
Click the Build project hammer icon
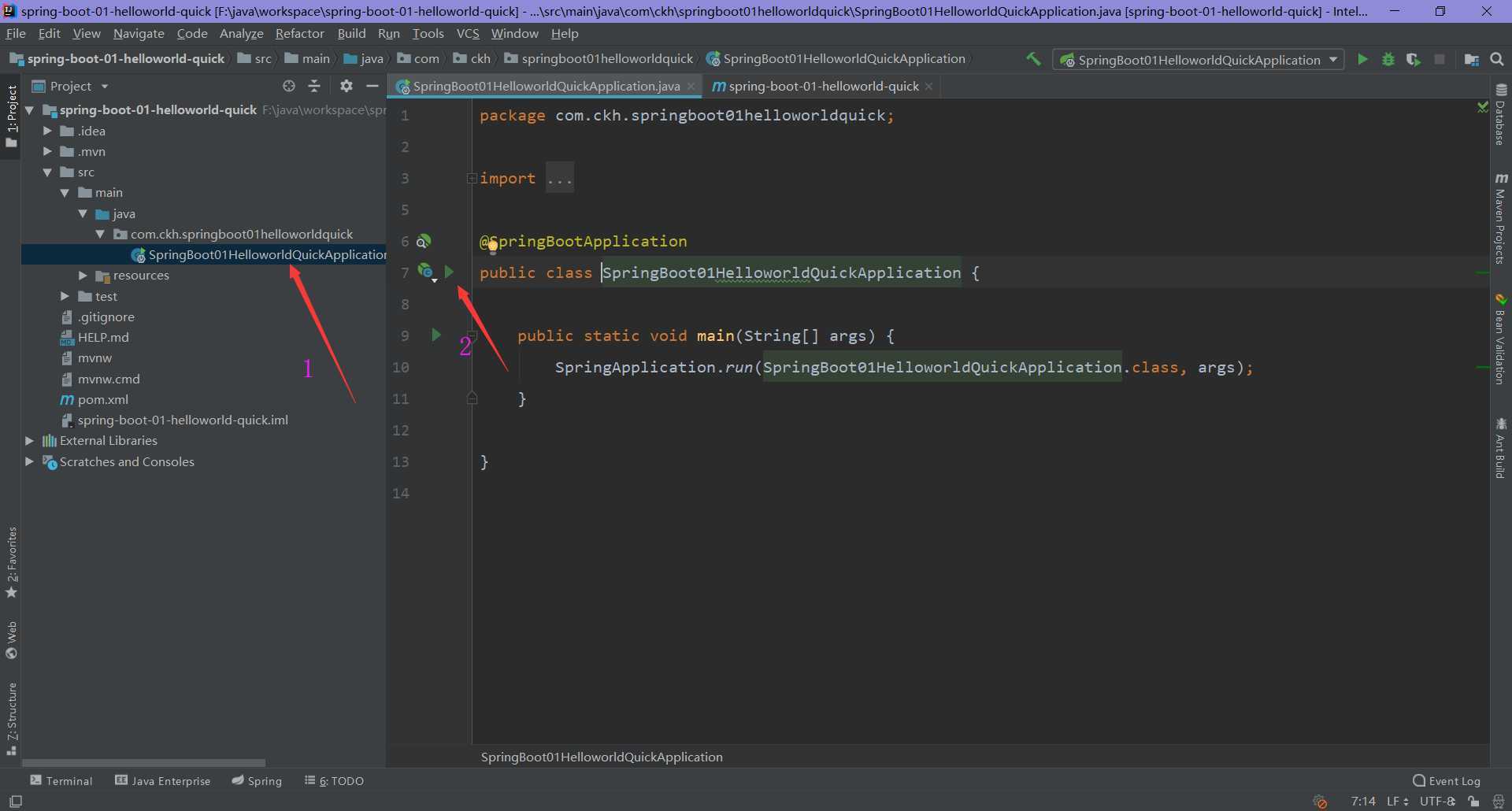point(1033,59)
